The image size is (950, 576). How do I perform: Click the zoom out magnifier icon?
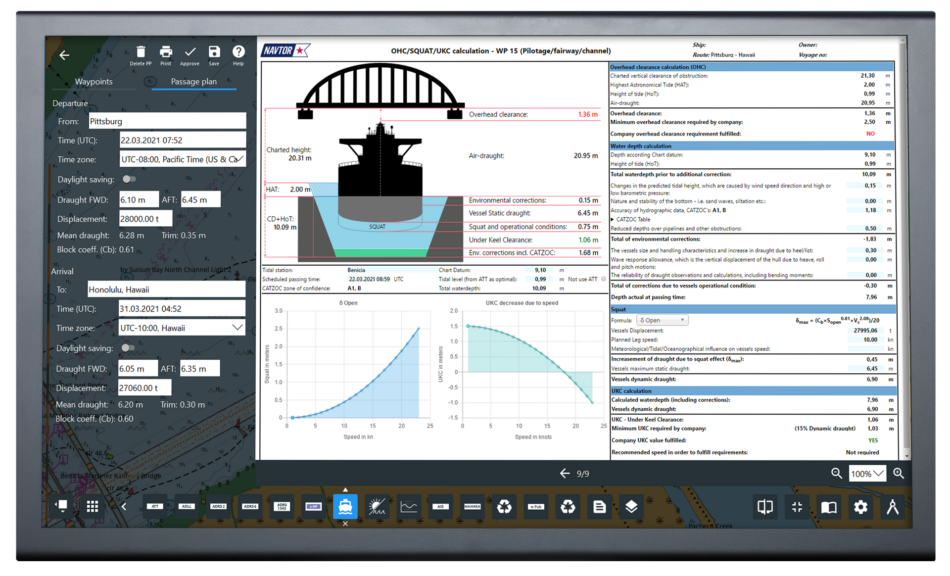pos(836,474)
